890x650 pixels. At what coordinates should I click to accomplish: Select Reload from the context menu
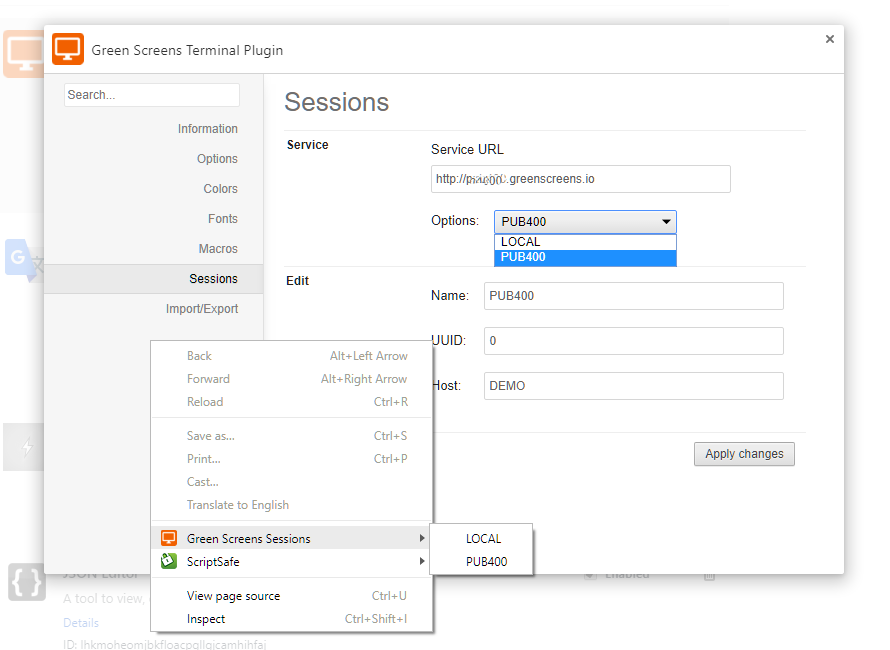click(x=292, y=402)
